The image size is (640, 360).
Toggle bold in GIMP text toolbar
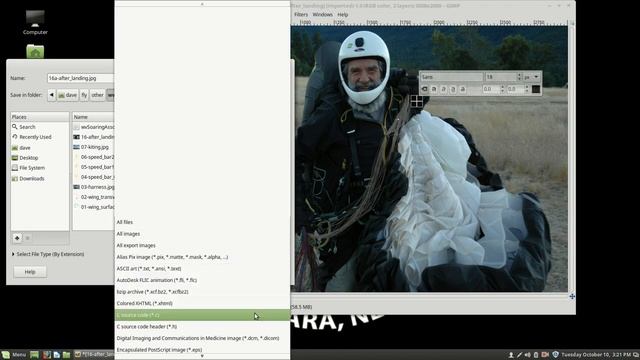tap(434, 89)
